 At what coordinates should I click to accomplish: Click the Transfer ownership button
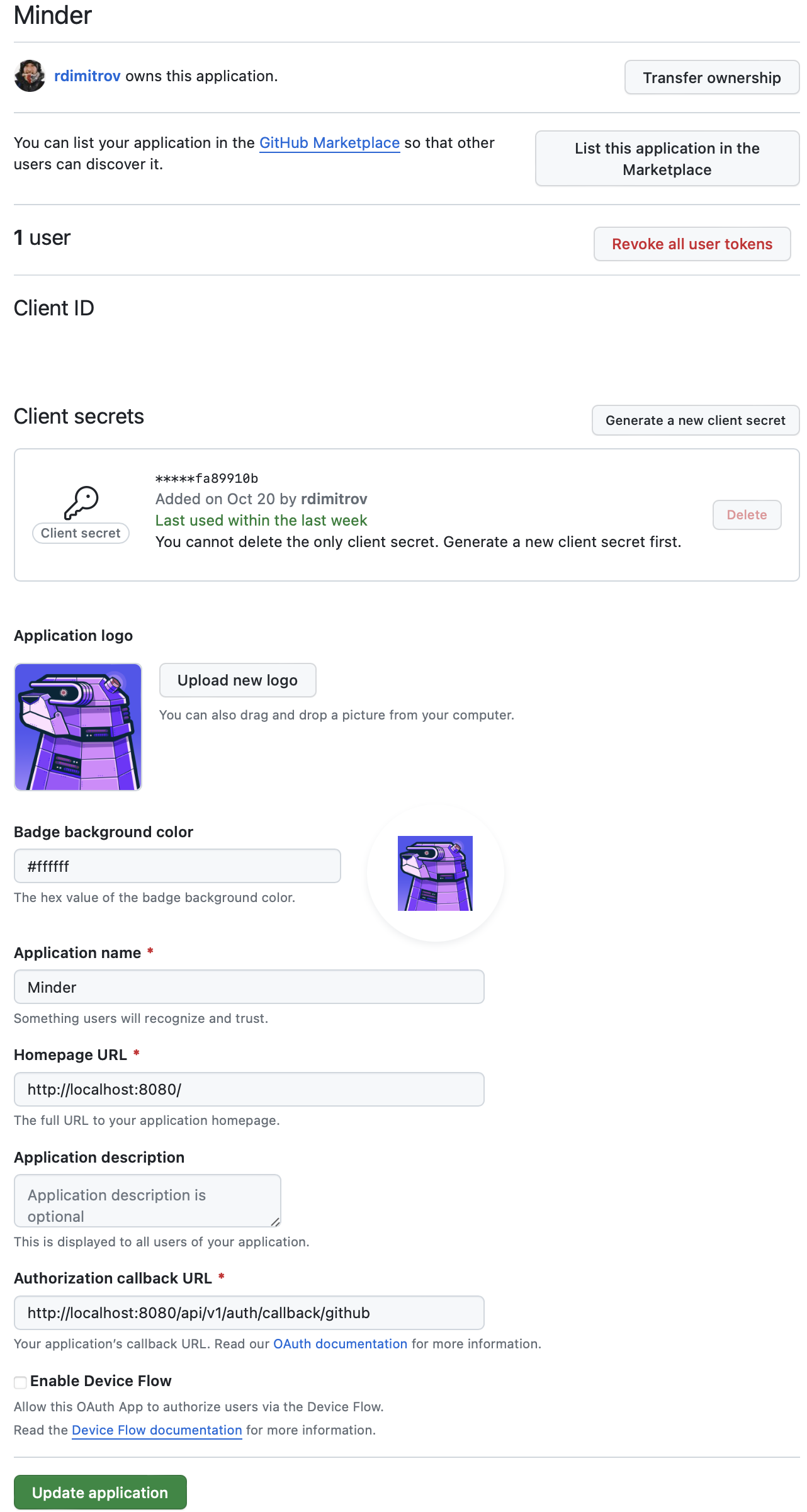point(711,77)
